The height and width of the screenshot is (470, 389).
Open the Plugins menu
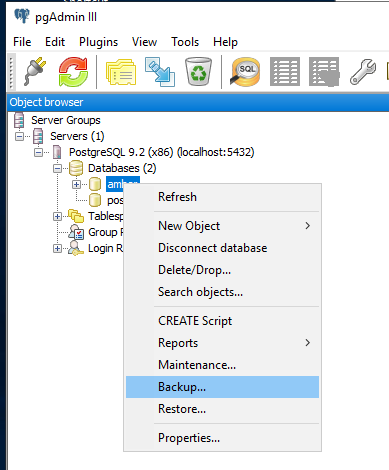click(x=98, y=42)
